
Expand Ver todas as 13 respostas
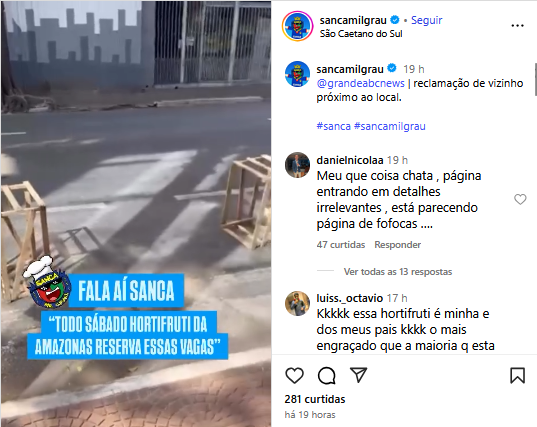[398, 272]
